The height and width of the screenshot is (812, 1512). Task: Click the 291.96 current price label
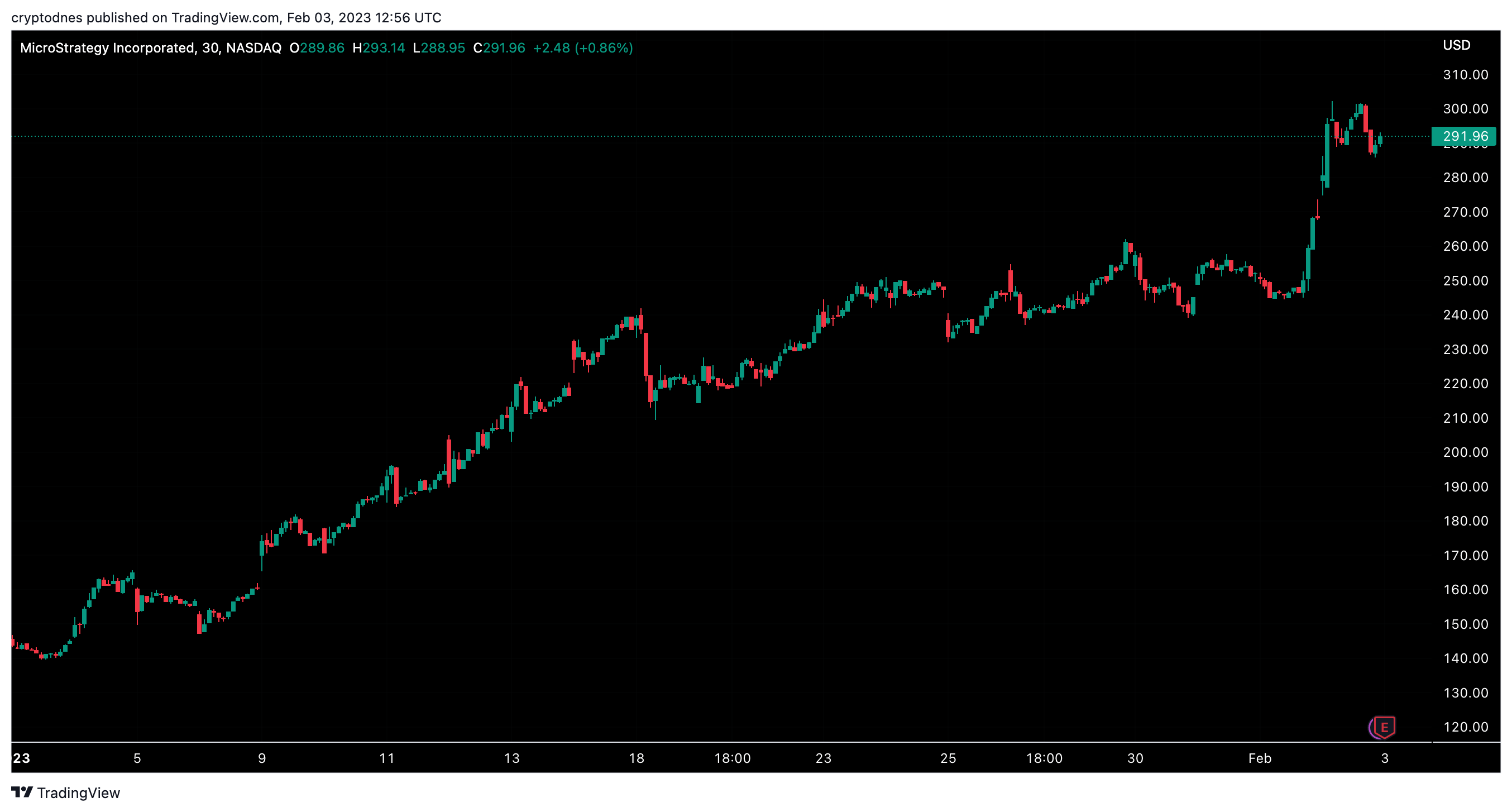point(1464,136)
